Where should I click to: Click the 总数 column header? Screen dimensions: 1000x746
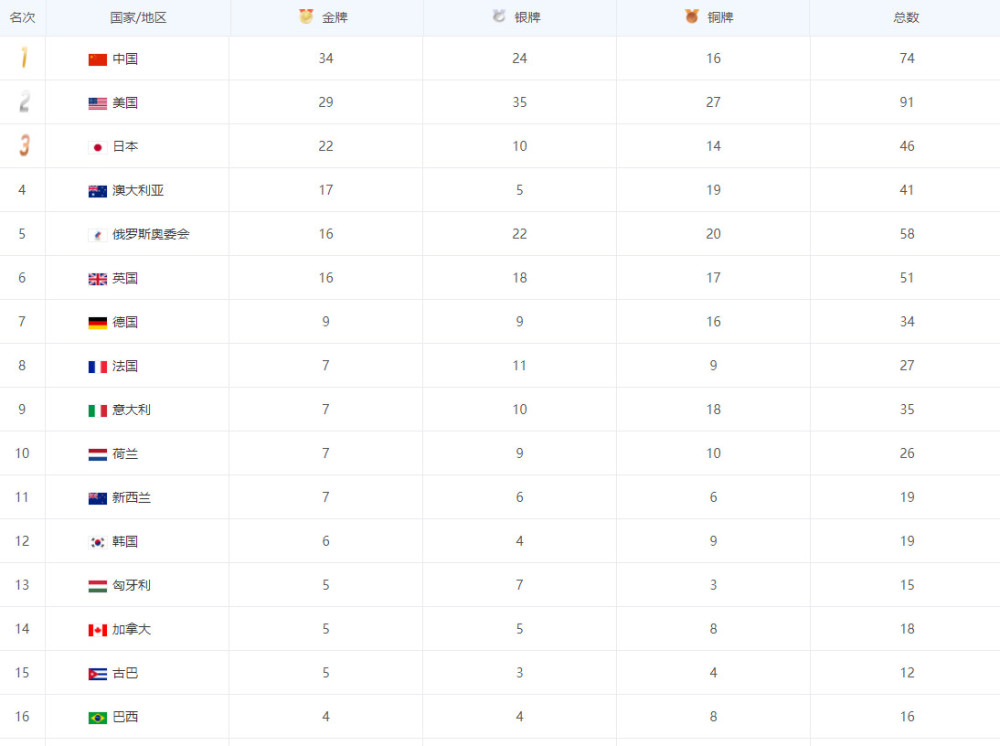pyautogui.click(x=906, y=18)
